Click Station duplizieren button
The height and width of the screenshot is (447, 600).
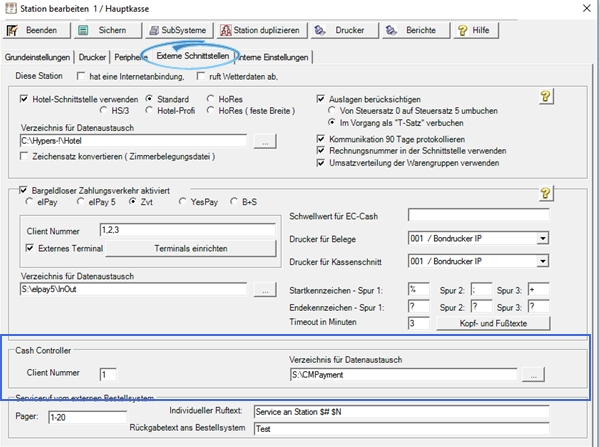[262, 30]
